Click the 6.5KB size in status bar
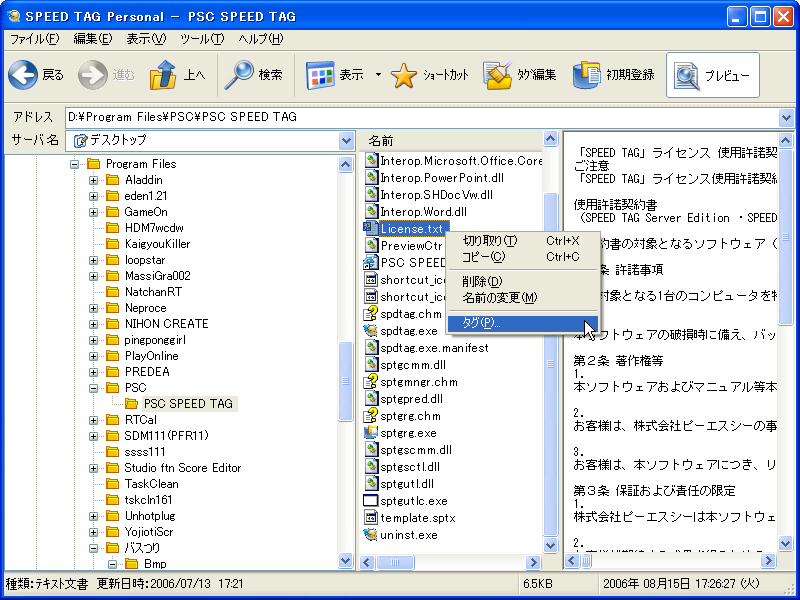The height and width of the screenshot is (600, 800). [538, 584]
